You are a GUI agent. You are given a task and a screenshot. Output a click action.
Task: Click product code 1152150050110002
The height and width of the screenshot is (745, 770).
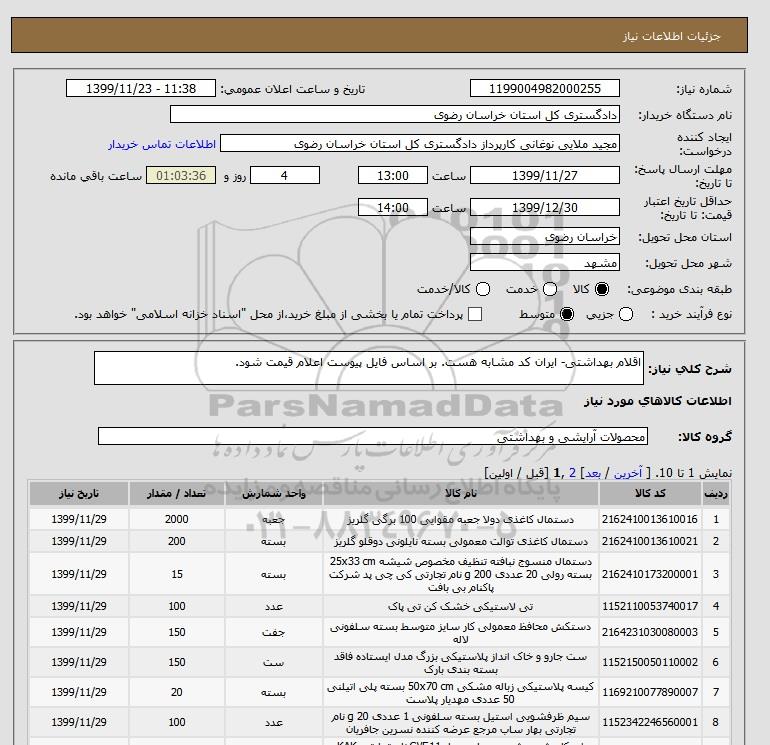pos(650,662)
